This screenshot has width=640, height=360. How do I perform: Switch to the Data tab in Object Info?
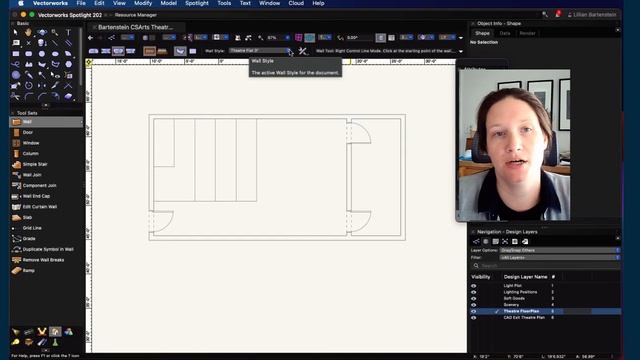coord(505,33)
